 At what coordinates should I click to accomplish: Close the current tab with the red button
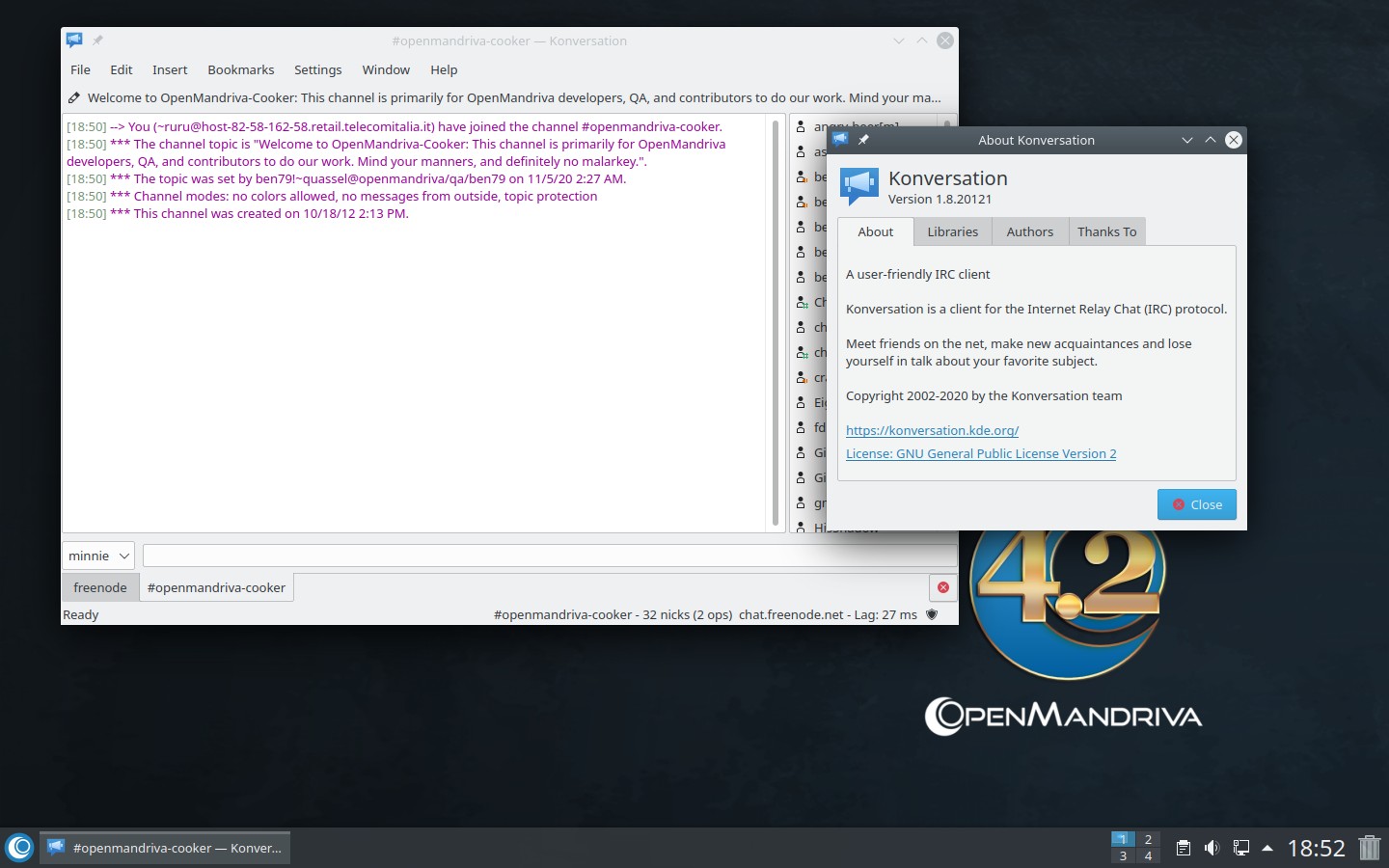click(x=943, y=587)
